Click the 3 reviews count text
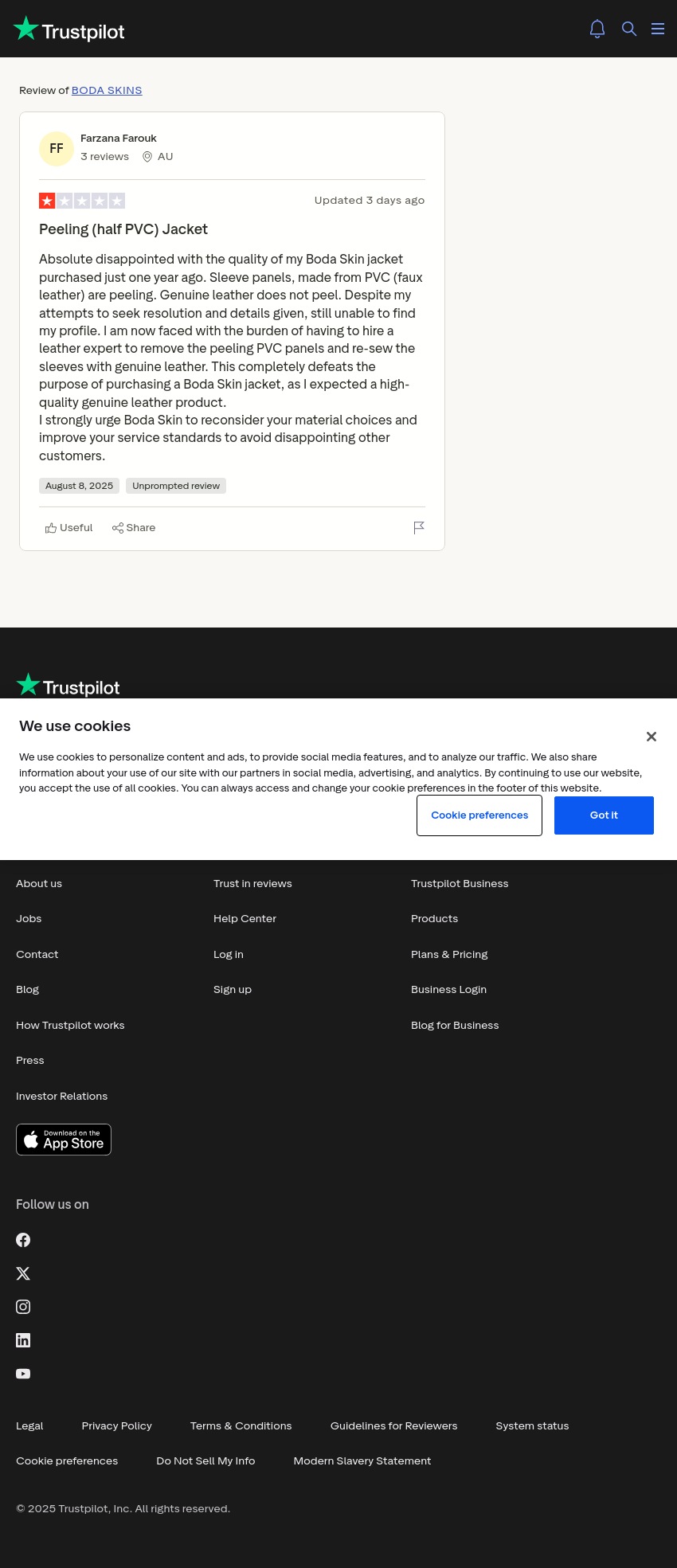 104,157
